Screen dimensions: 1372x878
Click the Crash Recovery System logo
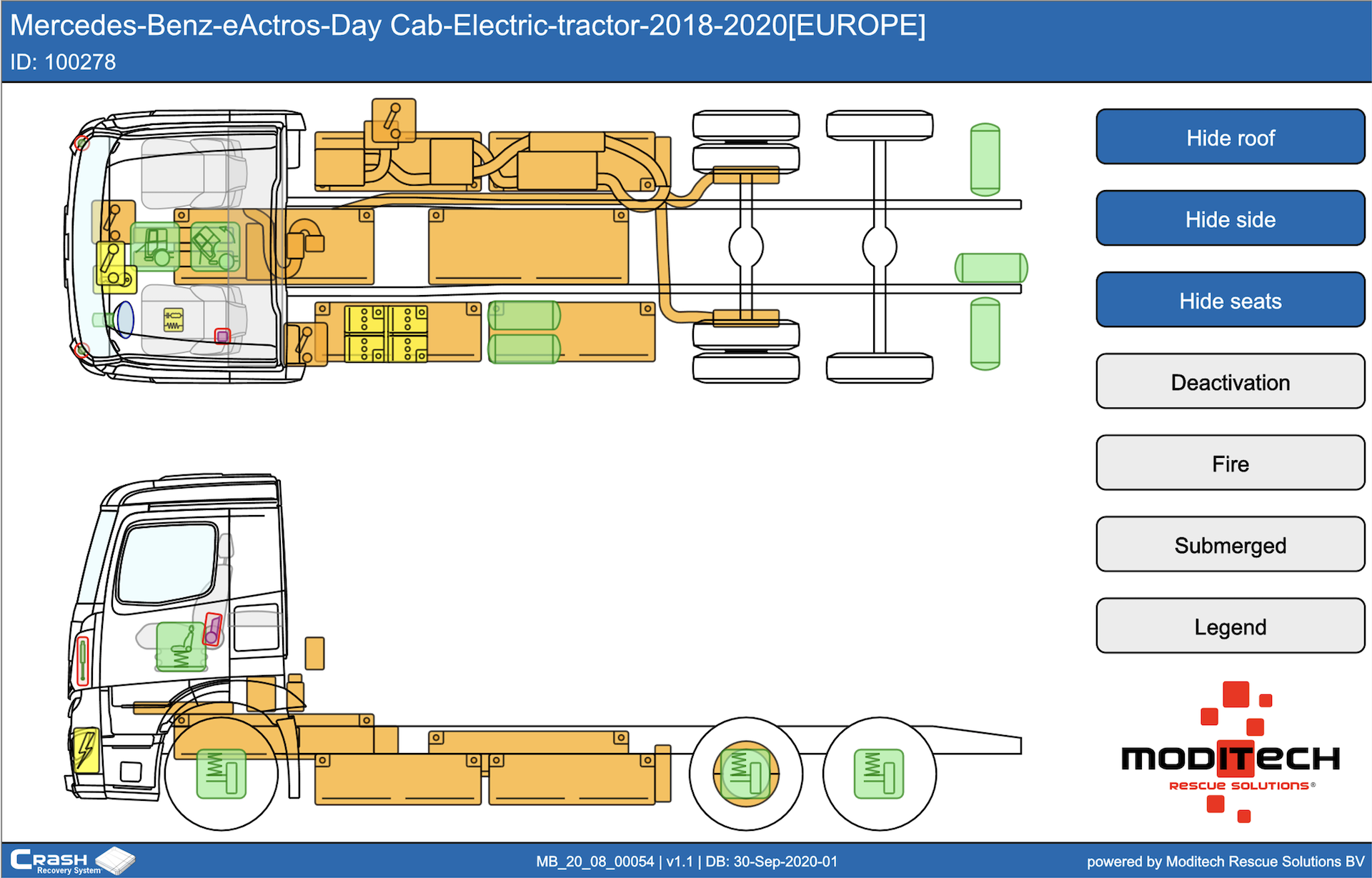(x=71, y=860)
